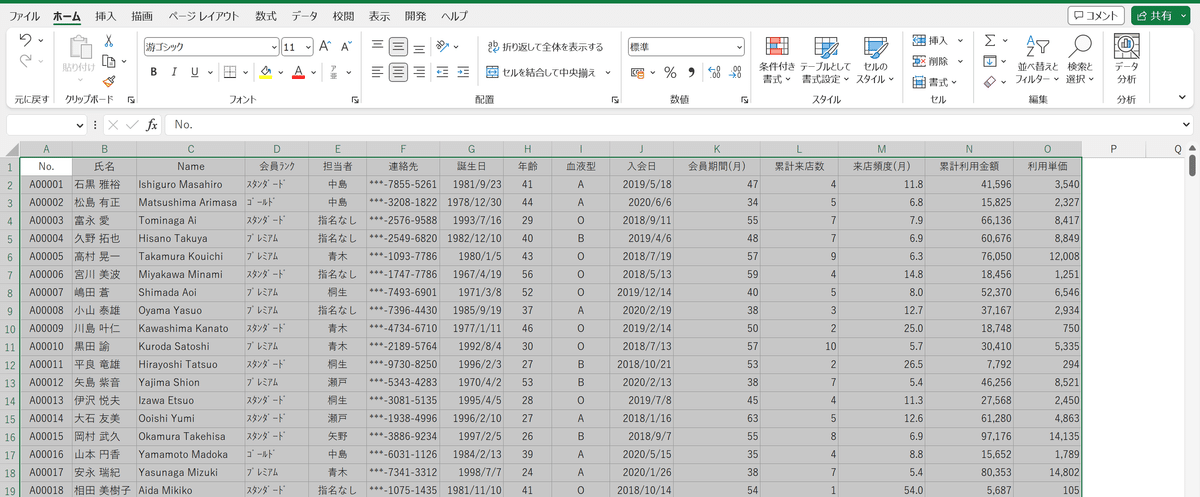This screenshot has height=497, width=1200.
Task: Click the green 共有 share button
Action: (x=1162, y=15)
